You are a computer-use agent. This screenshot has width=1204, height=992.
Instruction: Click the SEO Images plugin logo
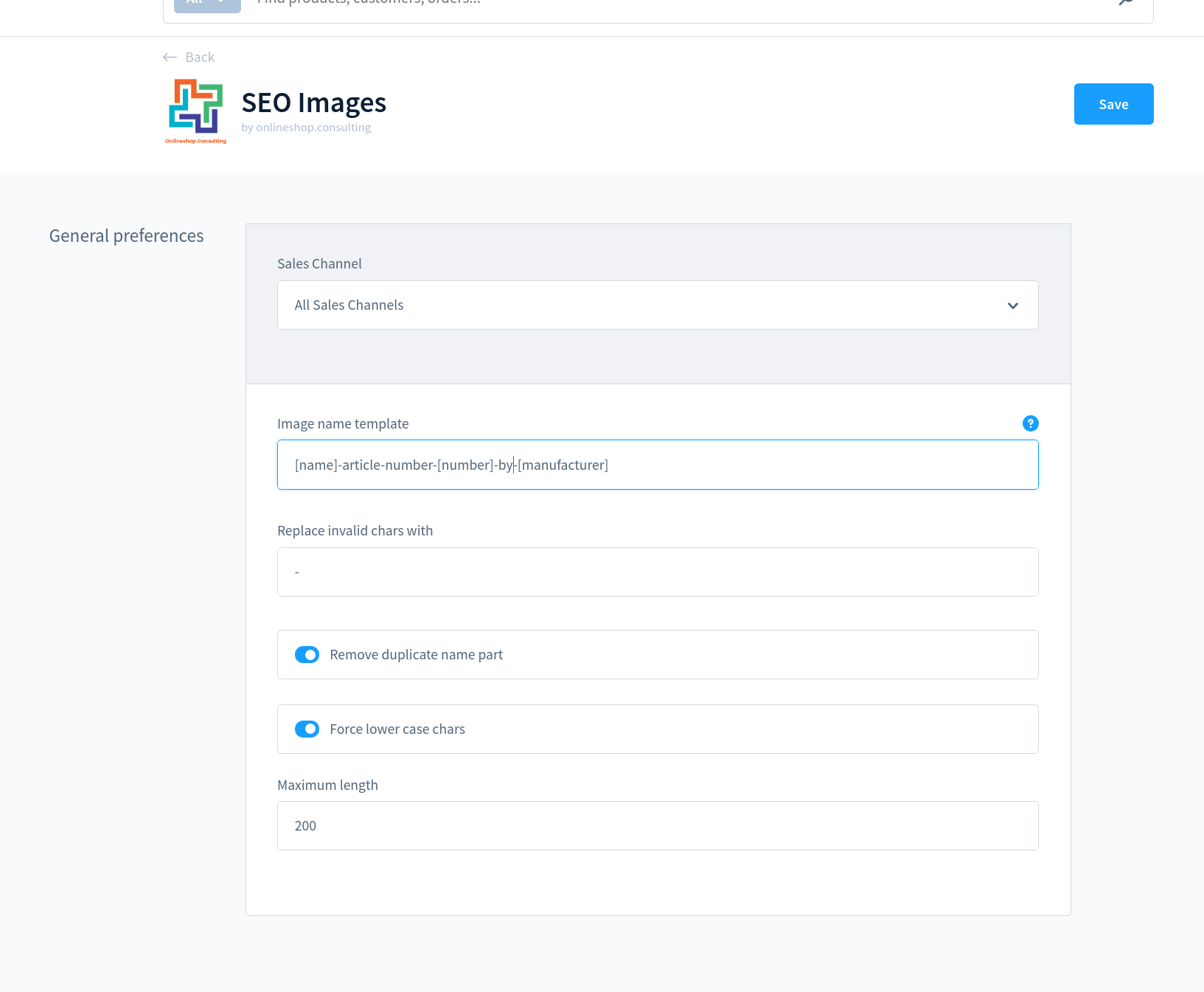(x=195, y=111)
